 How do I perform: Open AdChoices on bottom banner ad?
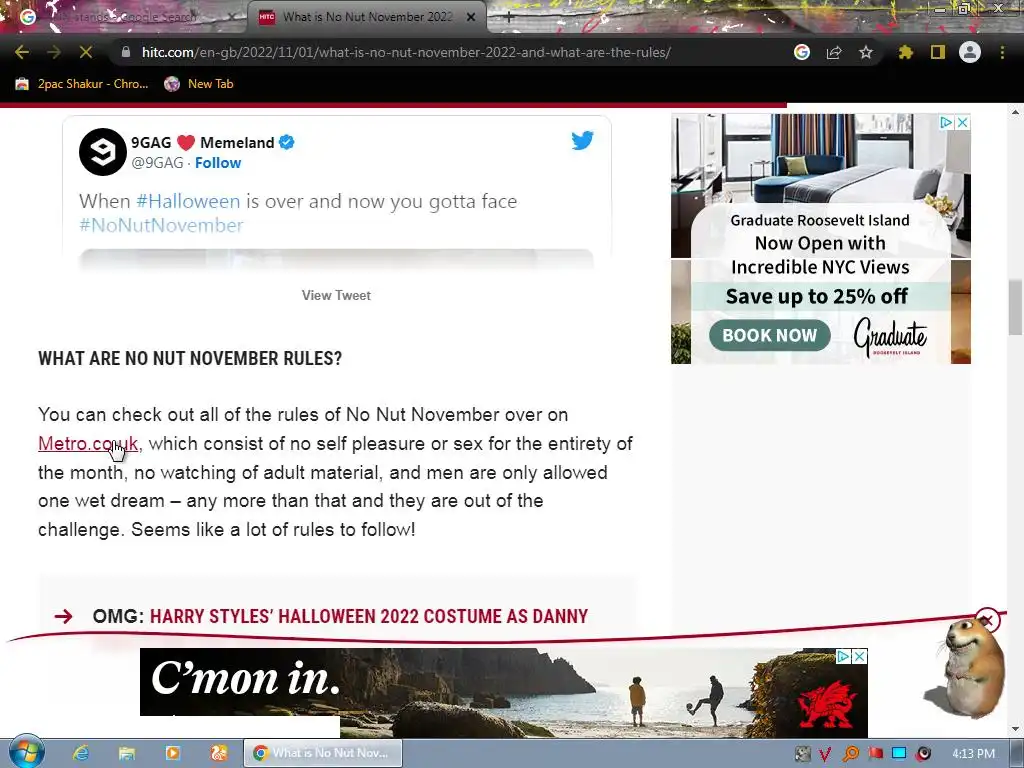pyautogui.click(x=844, y=656)
